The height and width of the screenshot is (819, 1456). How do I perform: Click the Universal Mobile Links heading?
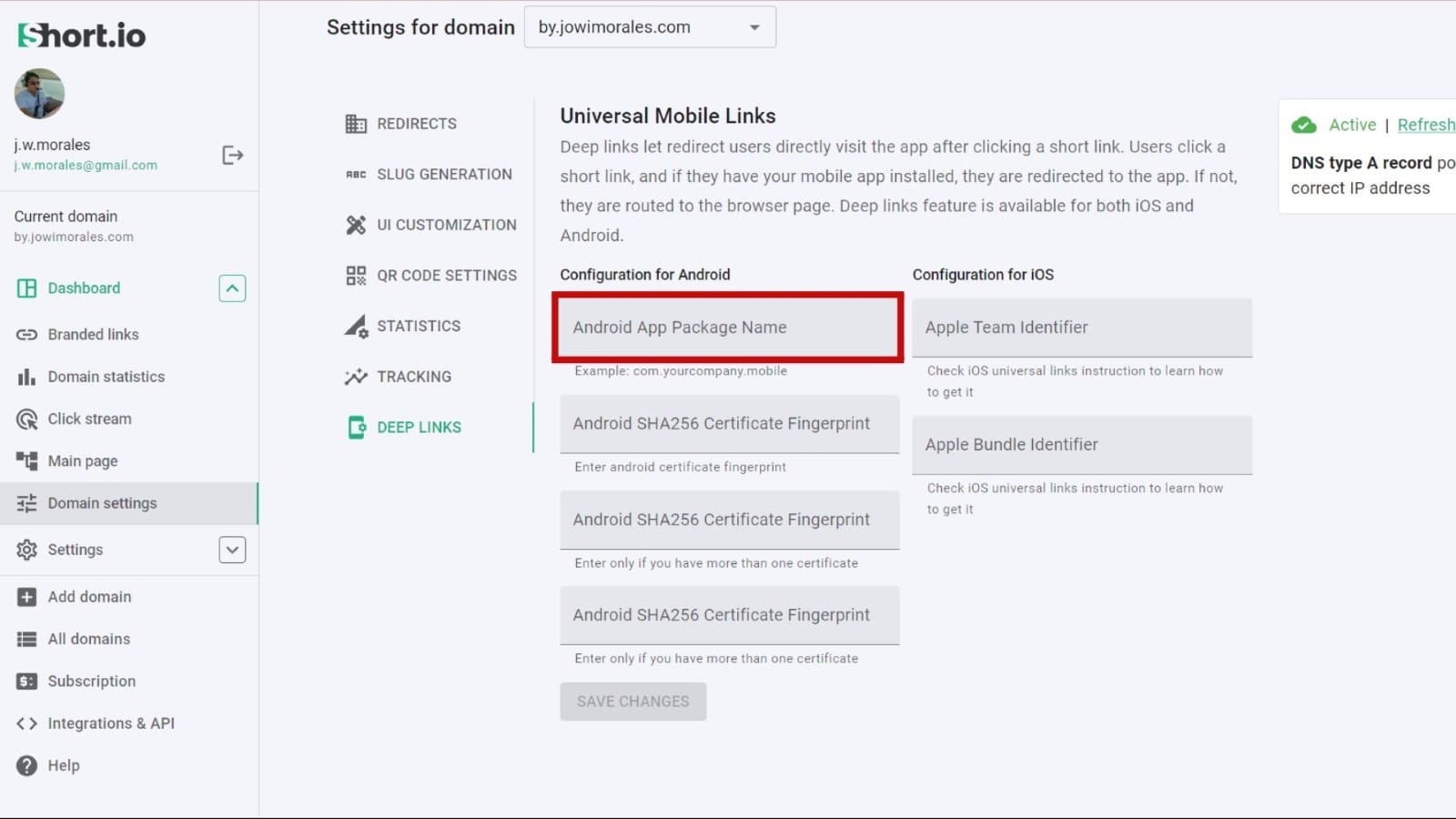pyautogui.click(x=668, y=116)
